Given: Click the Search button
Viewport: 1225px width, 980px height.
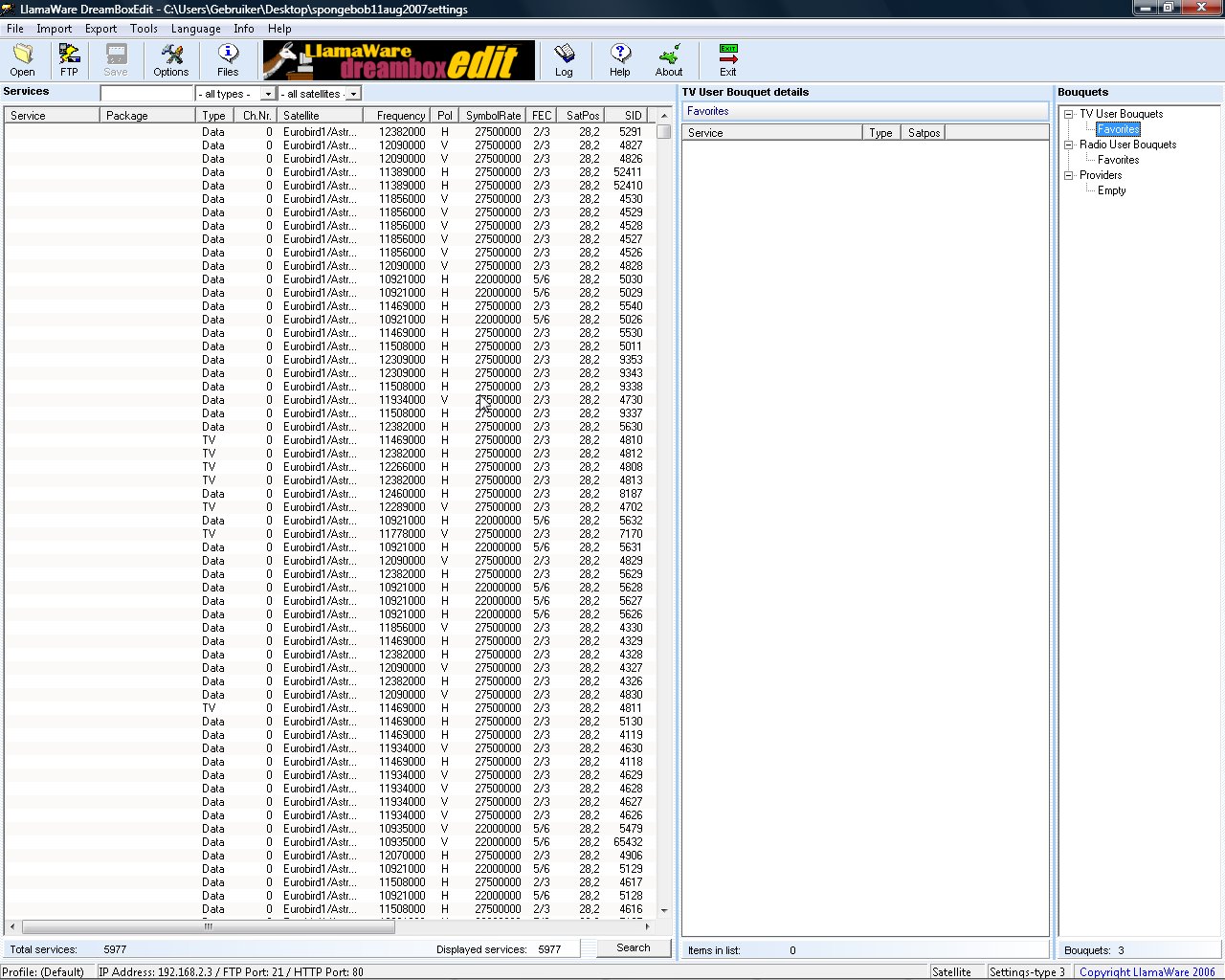Looking at the screenshot, I should tap(633, 947).
